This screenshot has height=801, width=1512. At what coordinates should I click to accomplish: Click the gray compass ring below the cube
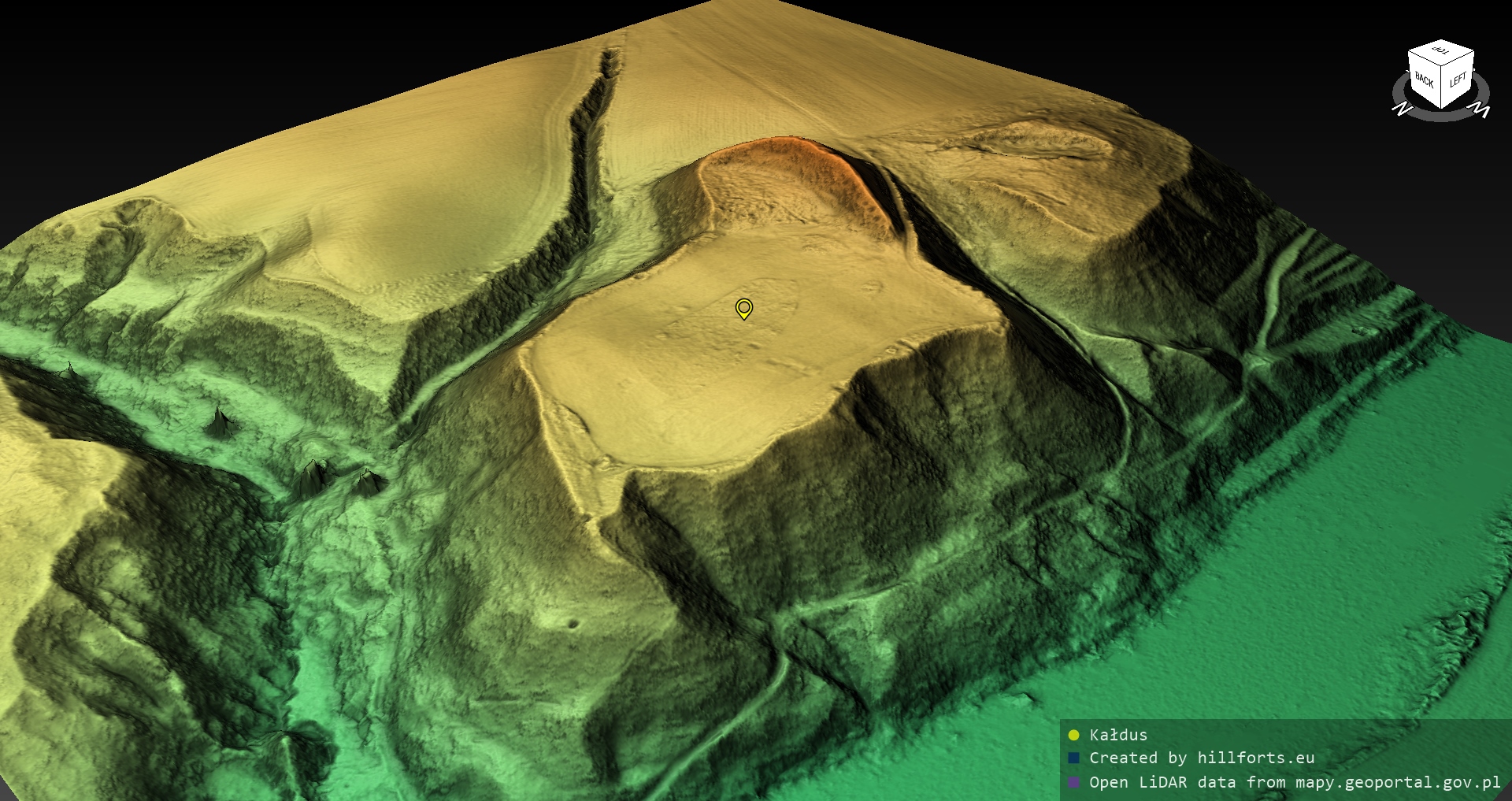[1441, 116]
